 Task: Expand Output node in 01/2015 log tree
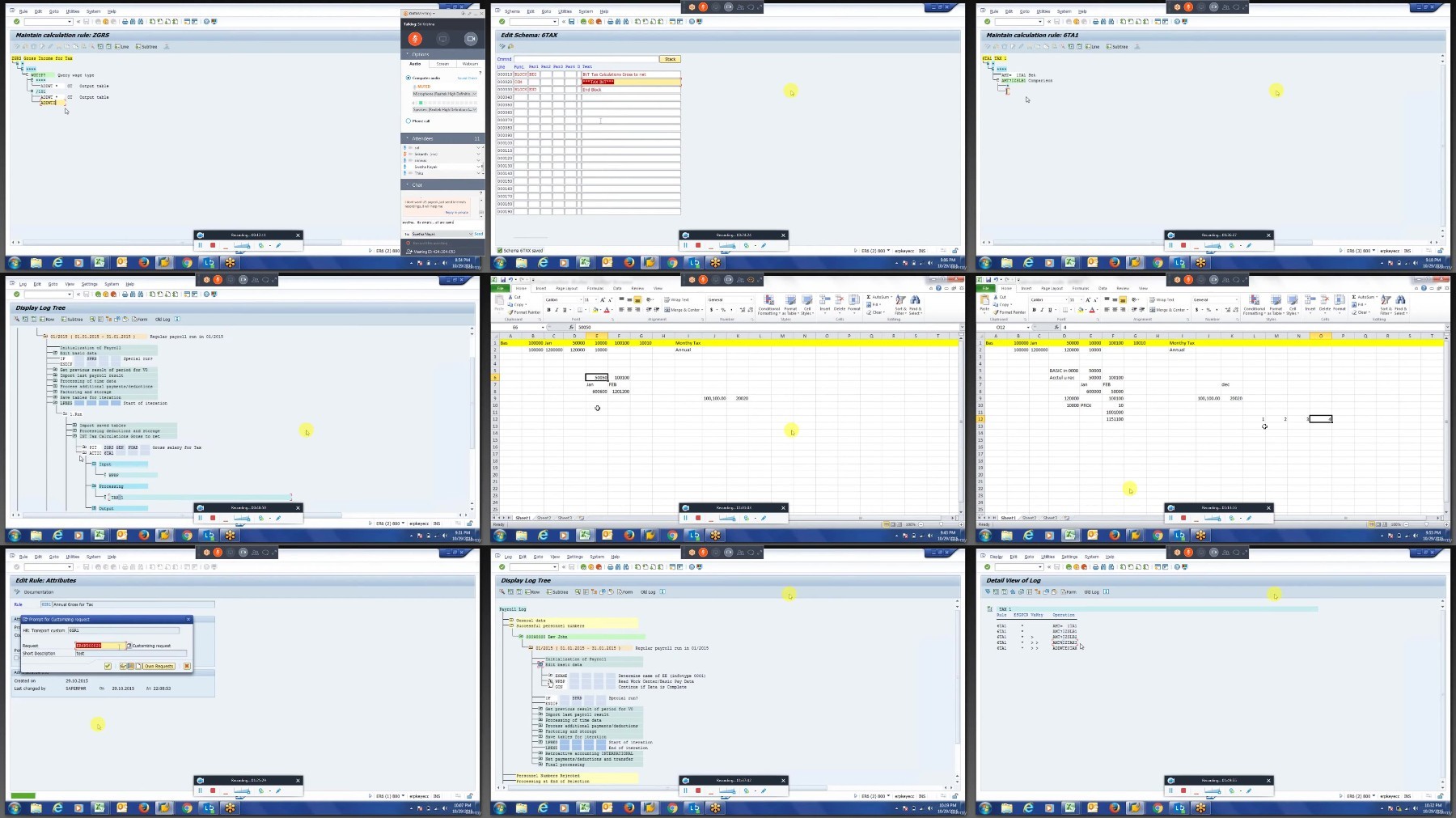95,508
